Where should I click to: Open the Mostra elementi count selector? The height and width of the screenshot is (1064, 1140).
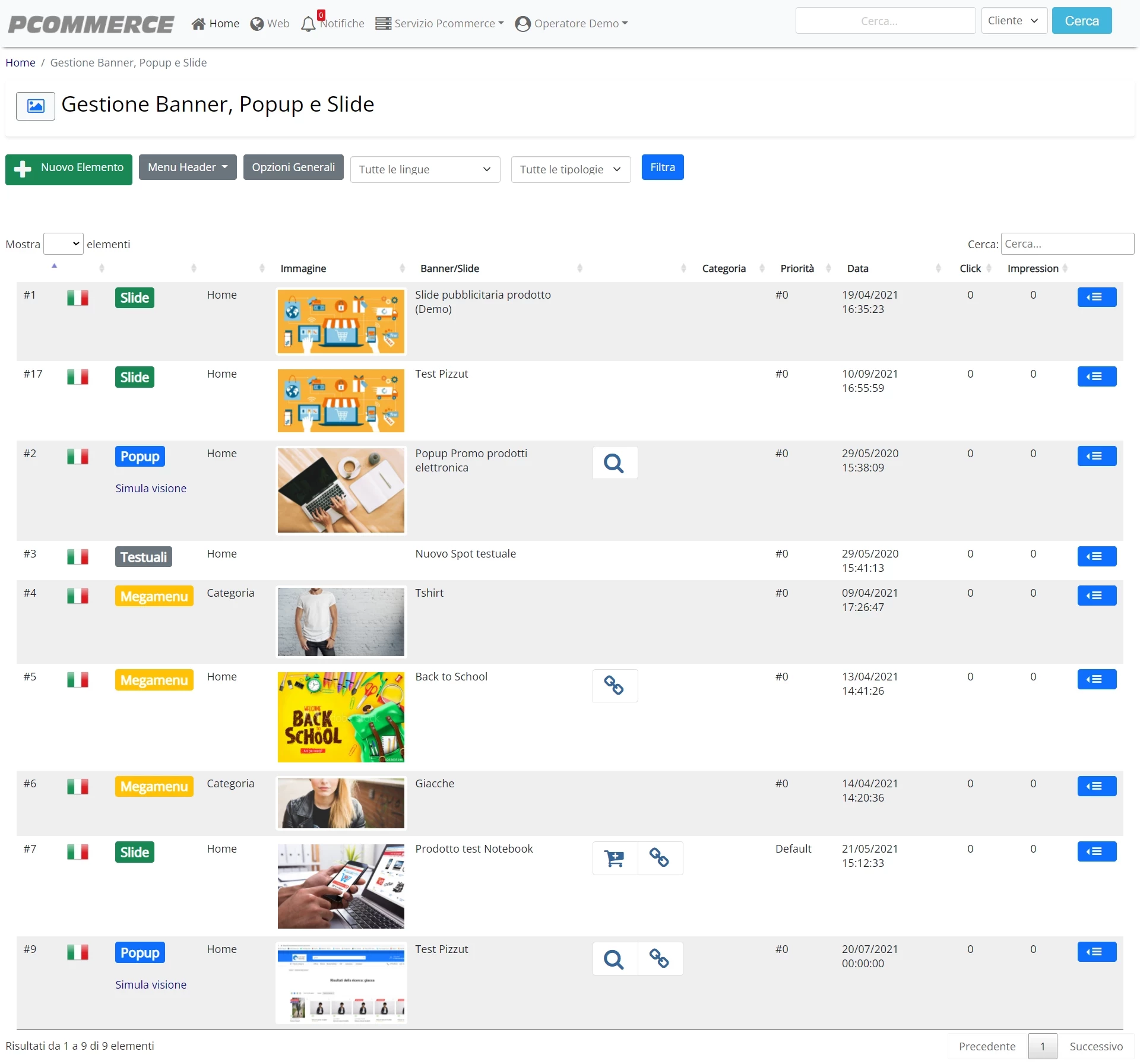point(64,244)
